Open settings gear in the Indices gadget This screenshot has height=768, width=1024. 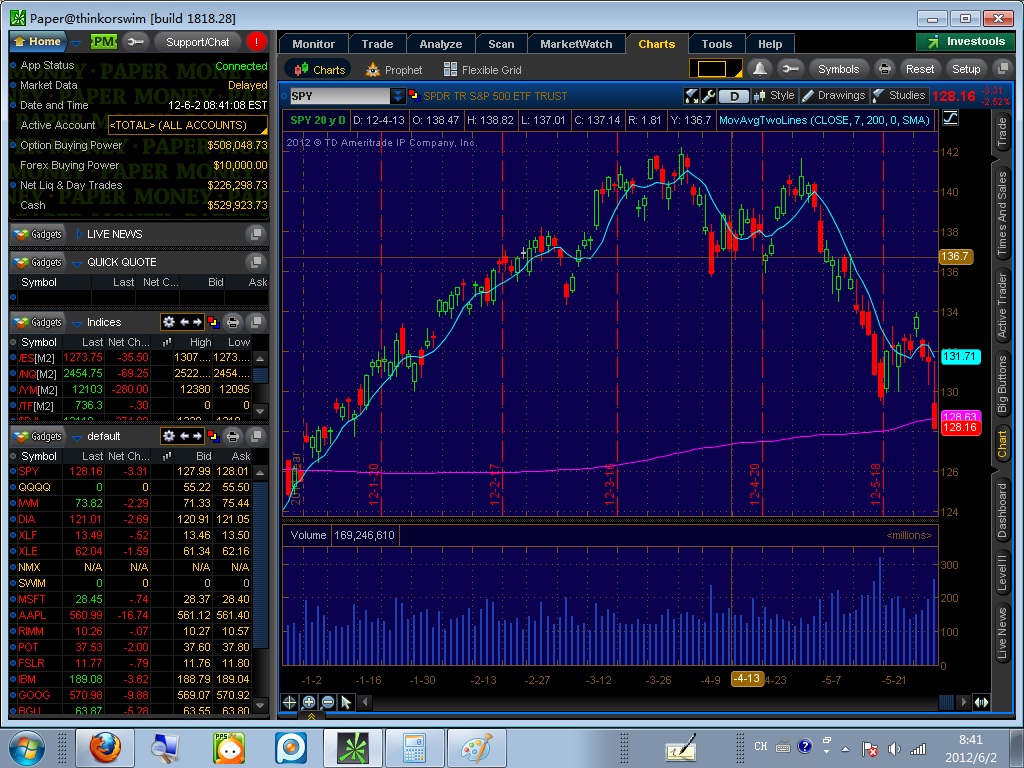[x=168, y=322]
